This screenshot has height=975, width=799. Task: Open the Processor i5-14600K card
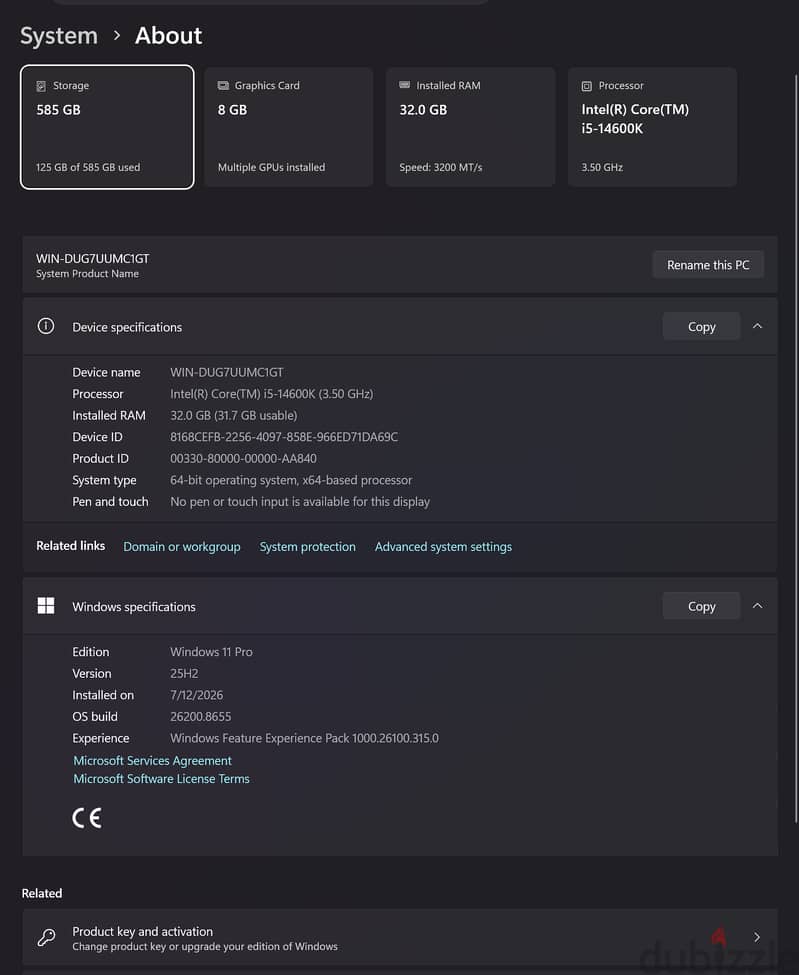652,127
